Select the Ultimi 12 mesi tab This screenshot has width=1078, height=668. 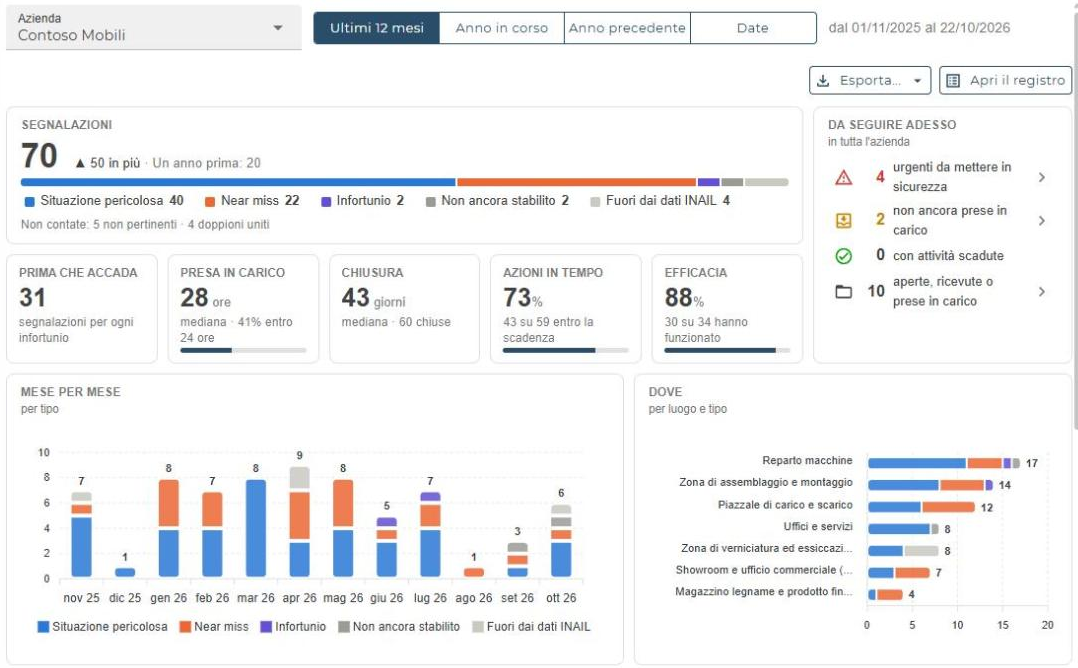[377, 28]
